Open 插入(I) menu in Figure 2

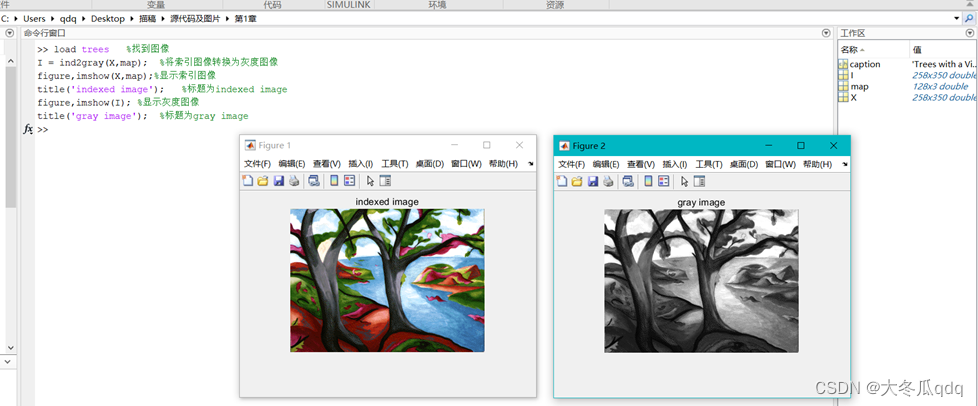[675, 164]
